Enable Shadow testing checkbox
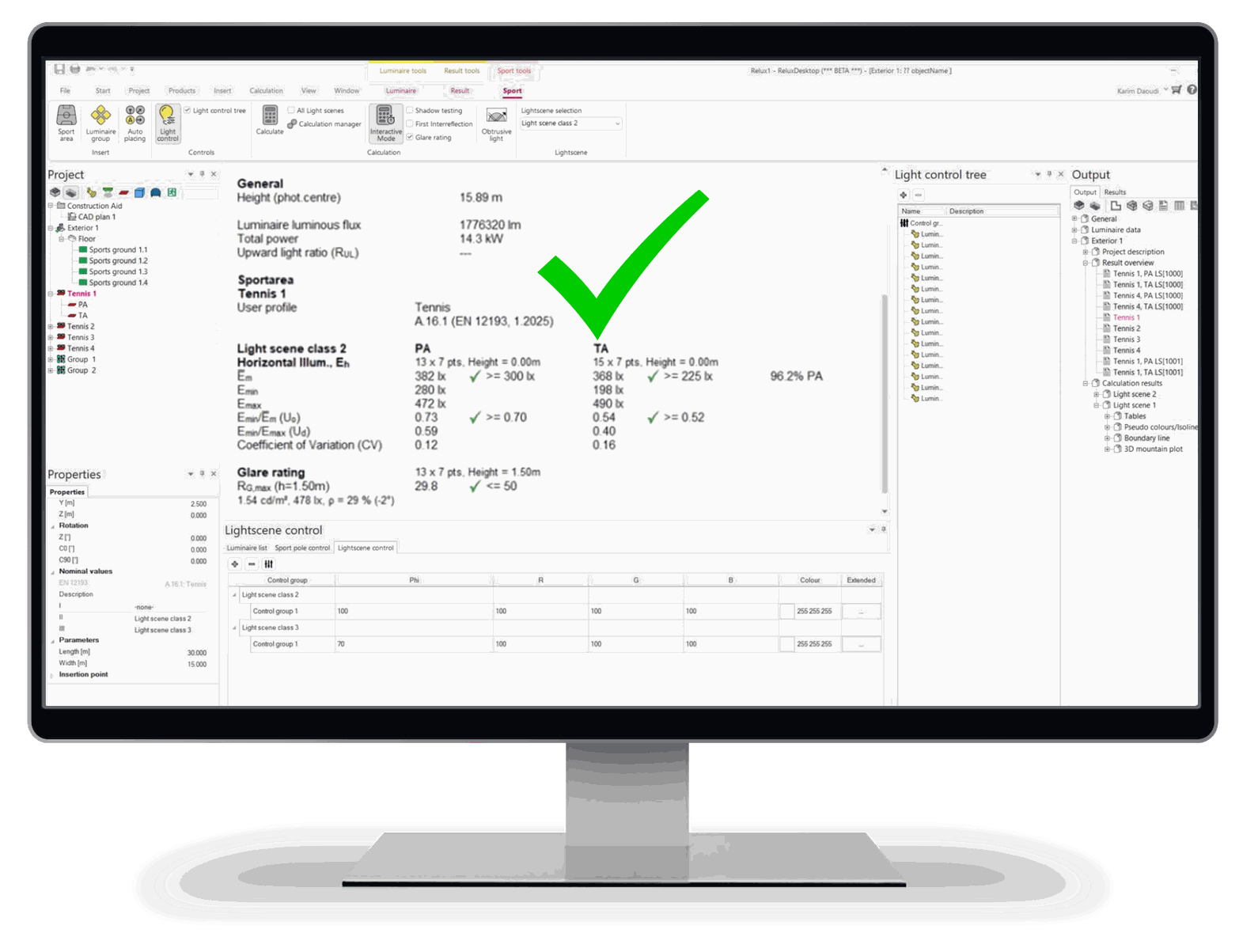Viewport: 1239px width, 952px height. (410, 111)
